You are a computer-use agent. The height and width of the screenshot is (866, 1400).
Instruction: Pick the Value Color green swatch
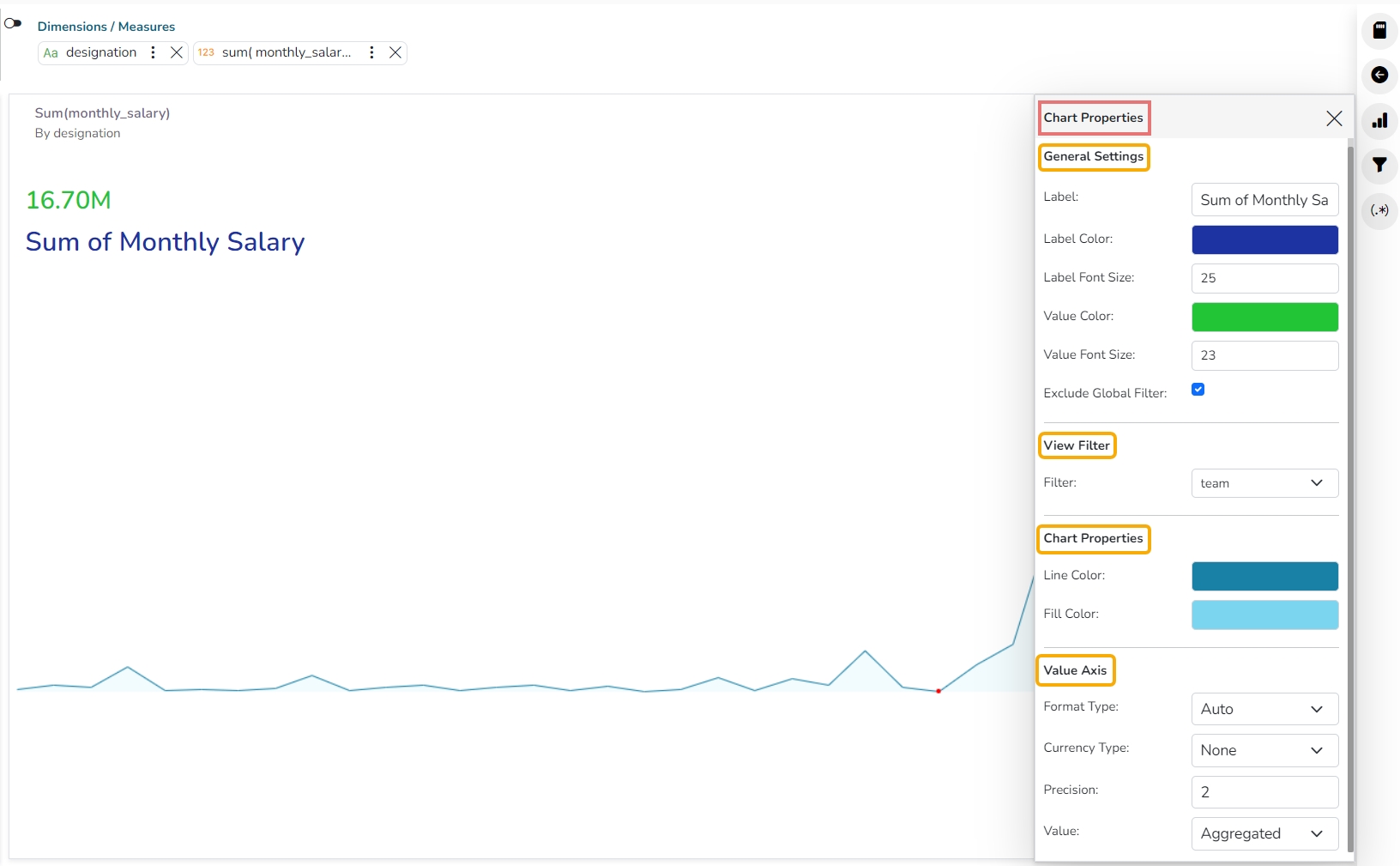click(x=1264, y=318)
